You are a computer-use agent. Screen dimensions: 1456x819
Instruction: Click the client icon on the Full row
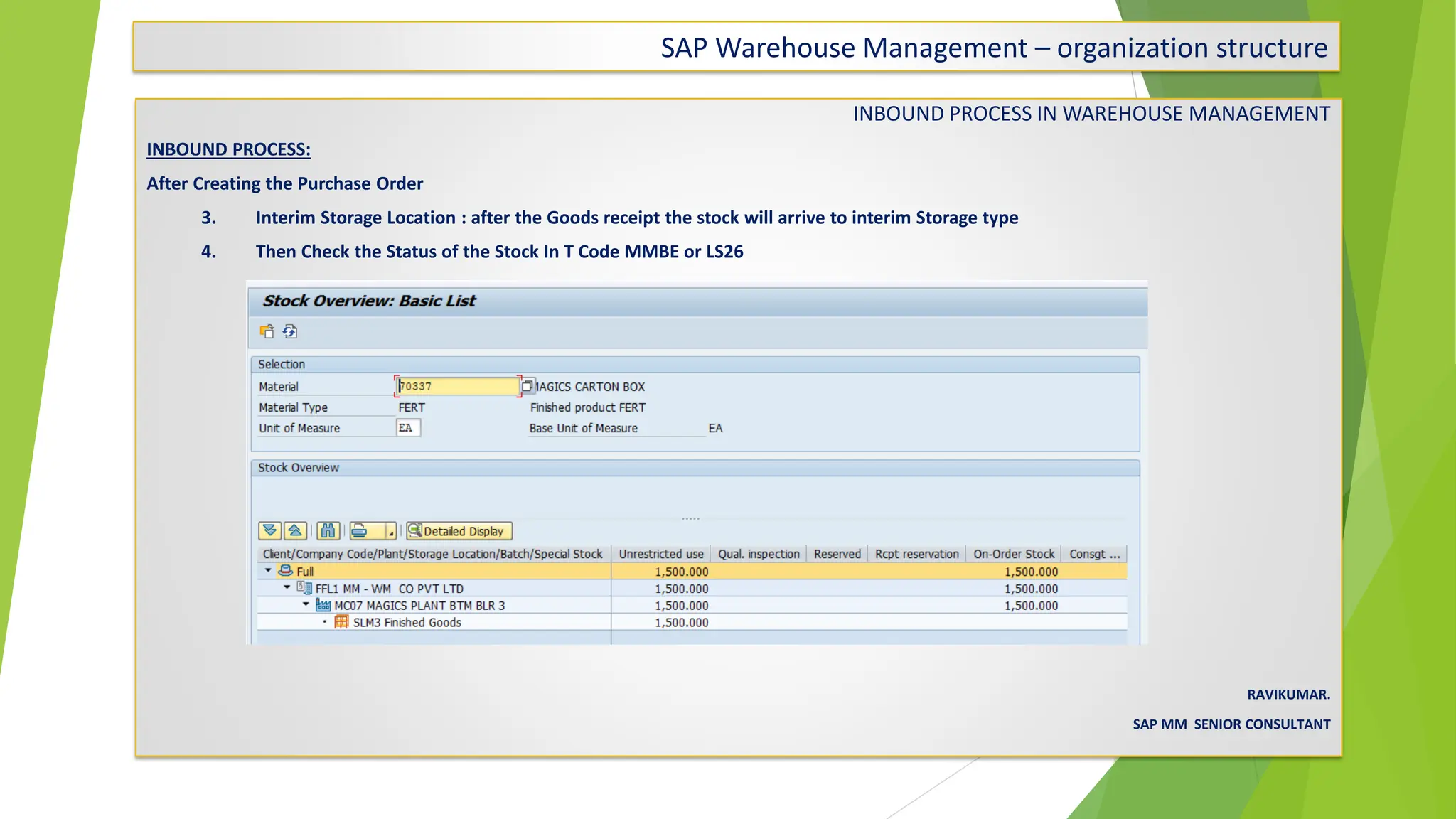click(286, 571)
